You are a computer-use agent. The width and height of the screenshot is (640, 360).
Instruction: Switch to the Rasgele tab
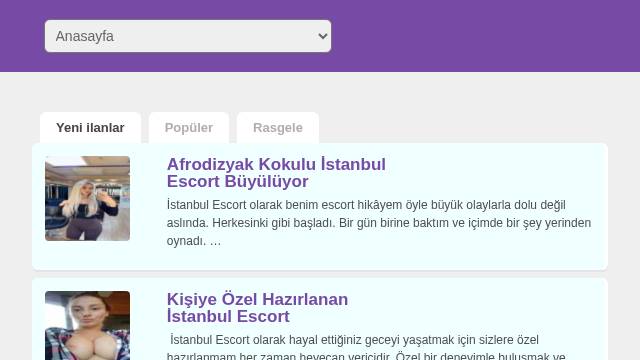point(278,128)
